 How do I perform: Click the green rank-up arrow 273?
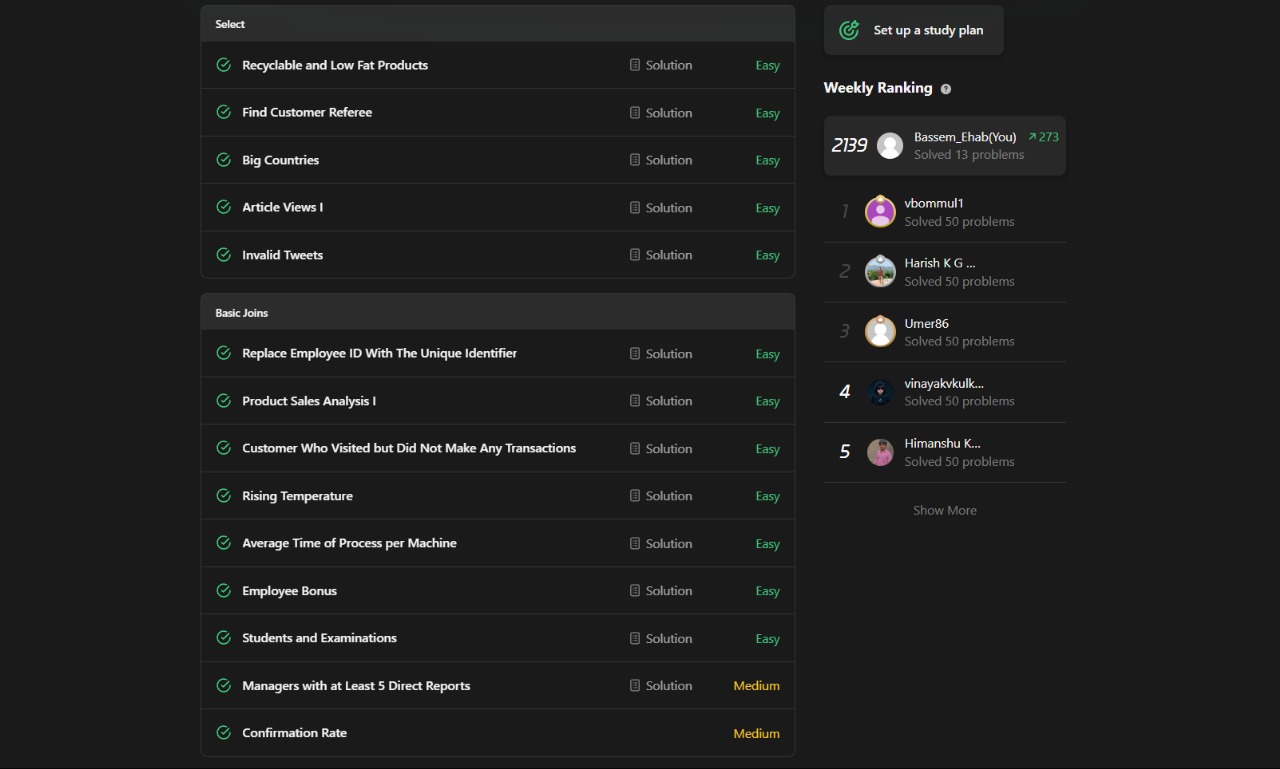(x=1043, y=137)
